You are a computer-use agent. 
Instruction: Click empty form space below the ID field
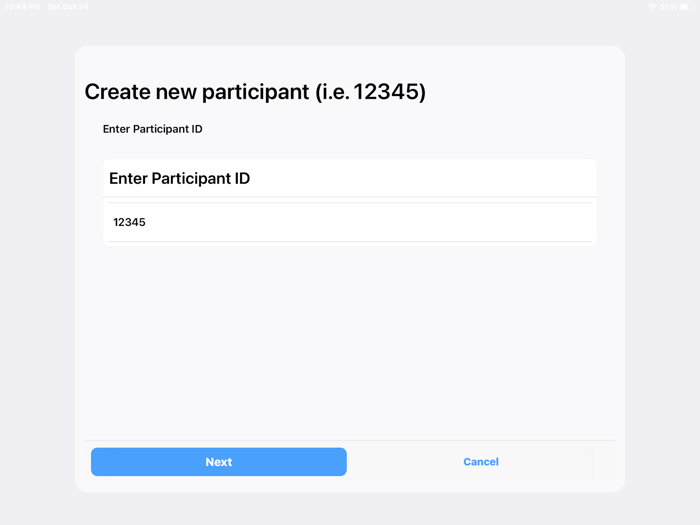350,340
